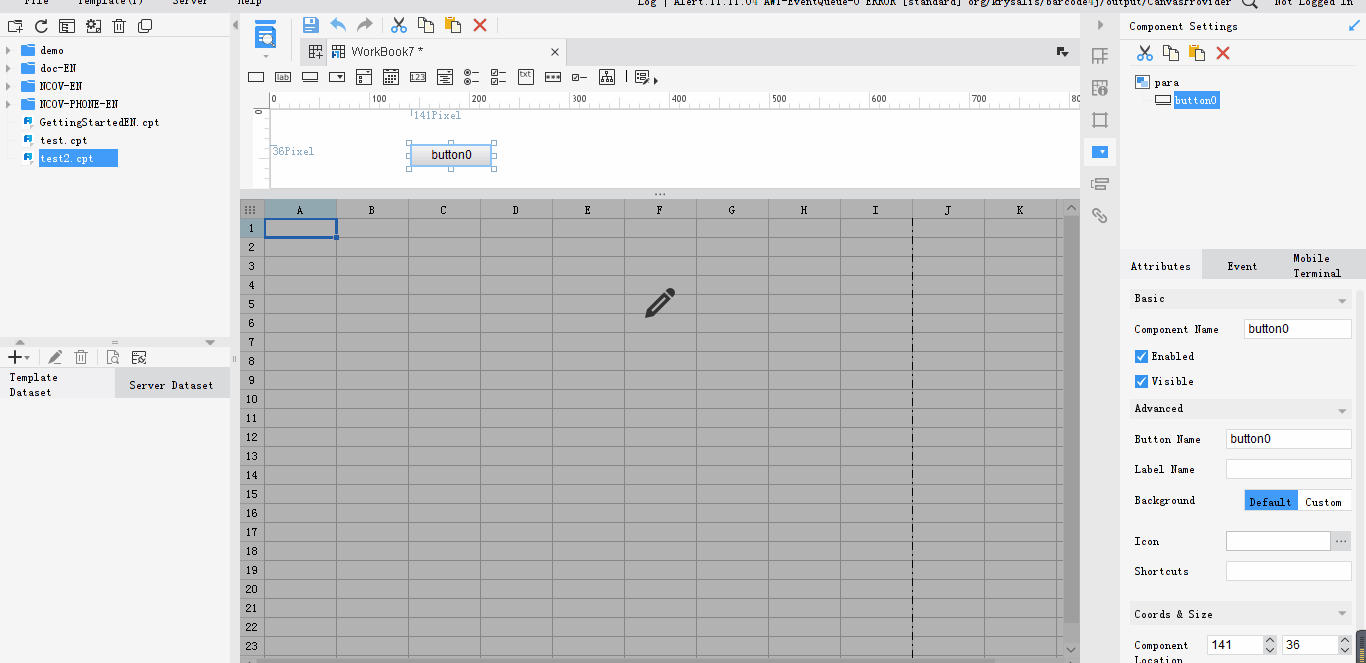The image size is (1366, 663).
Task: Click the new folder icon in file panel
Action: coord(15,26)
